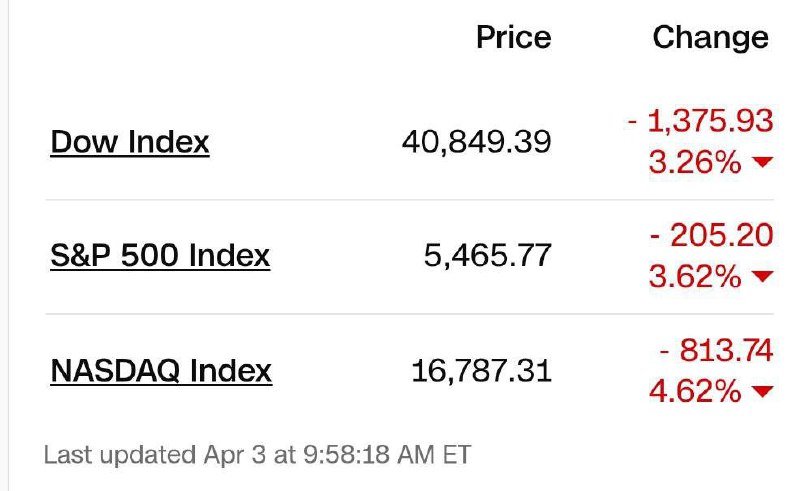
Task: Click the Dow point change -1,375.93
Action: click(x=700, y=121)
